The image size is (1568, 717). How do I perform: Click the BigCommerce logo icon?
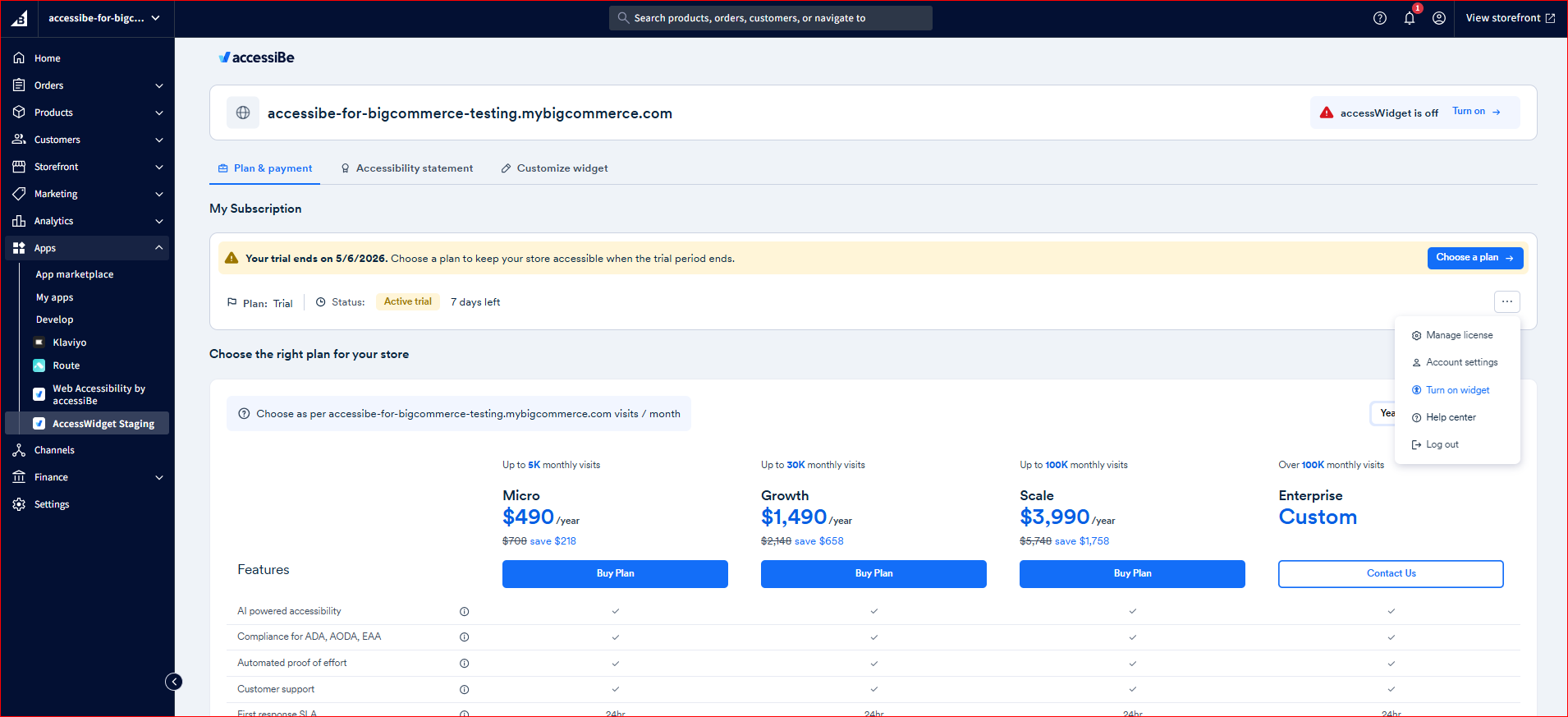[20, 18]
